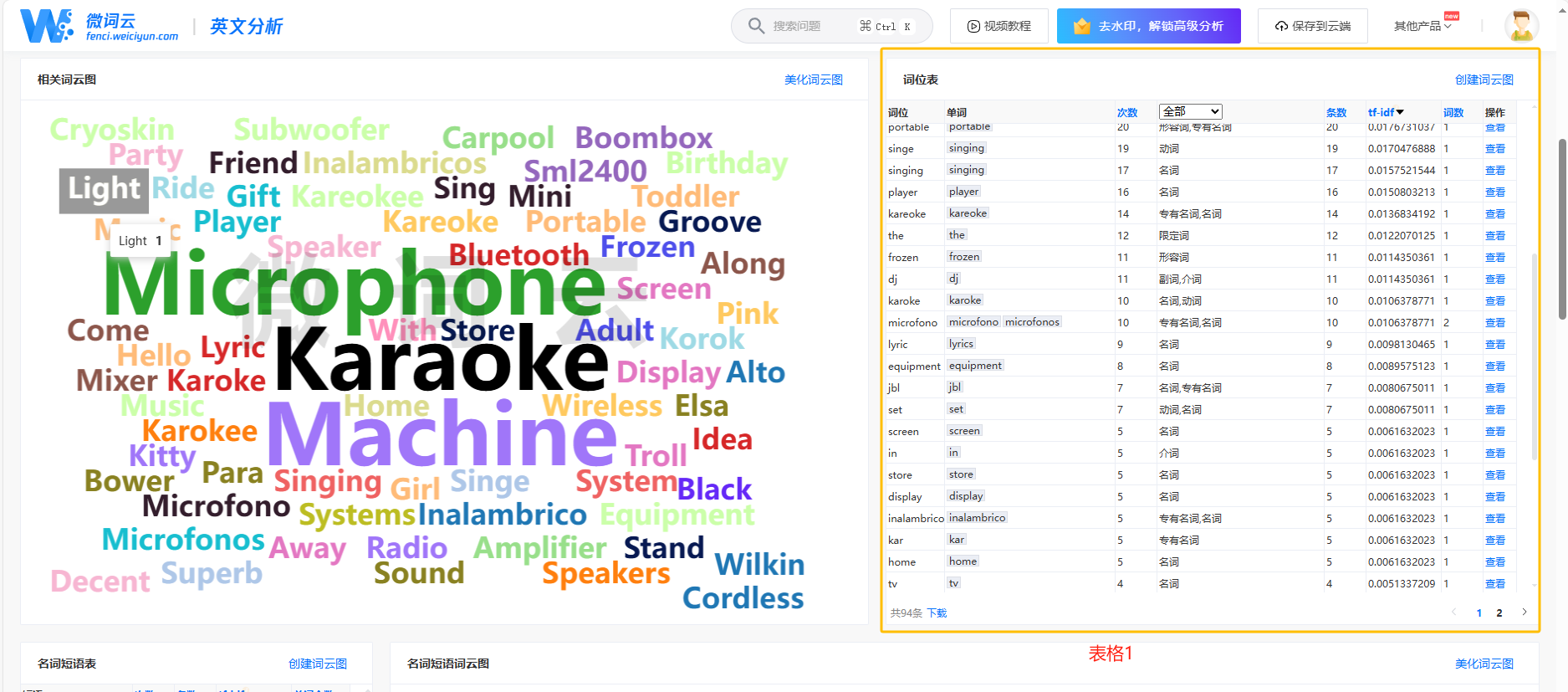Click the jbl word tag
The image size is (1568, 692).
pyautogui.click(x=955, y=387)
